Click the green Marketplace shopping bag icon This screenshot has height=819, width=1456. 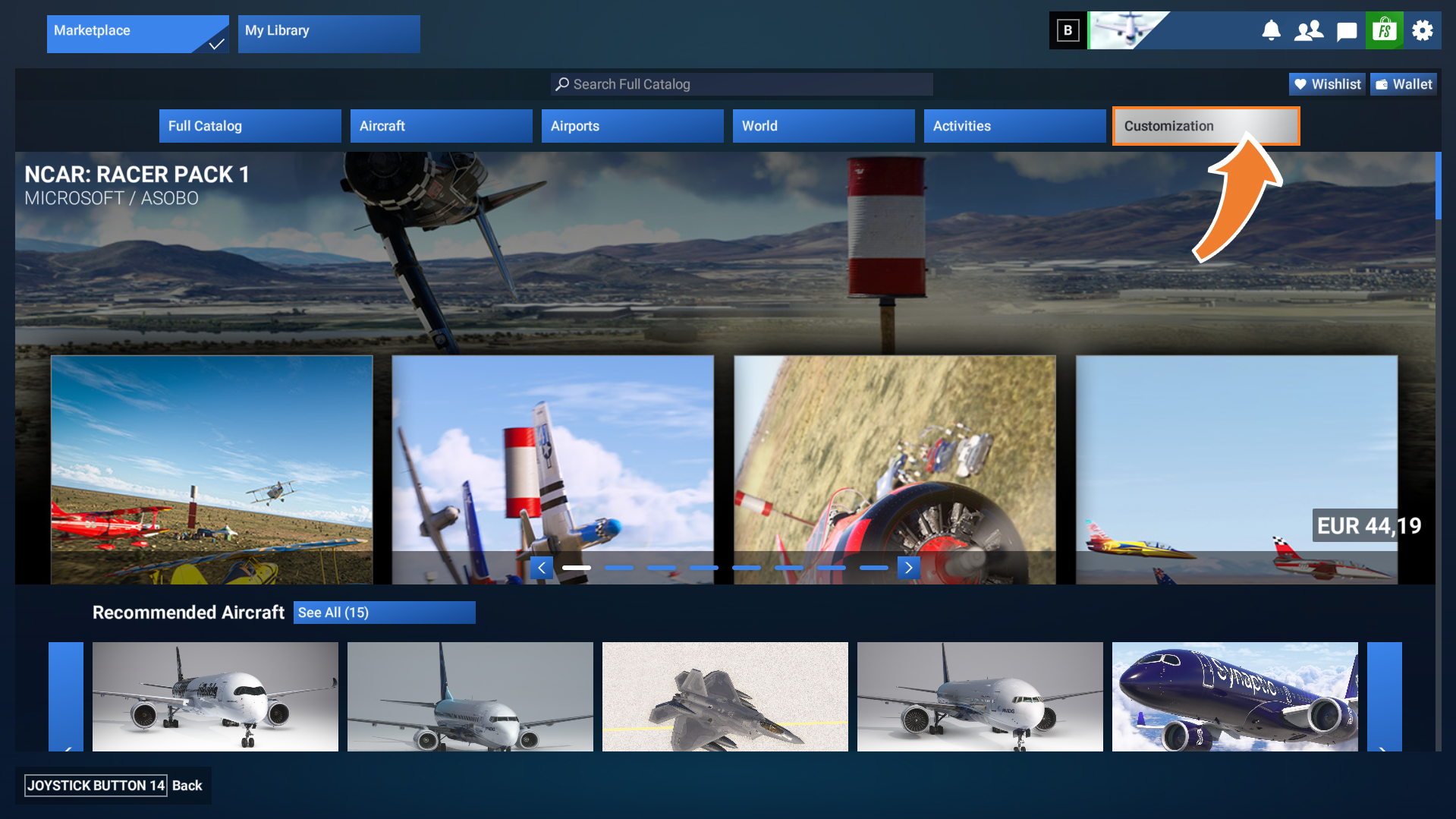tap(1385, 30)
